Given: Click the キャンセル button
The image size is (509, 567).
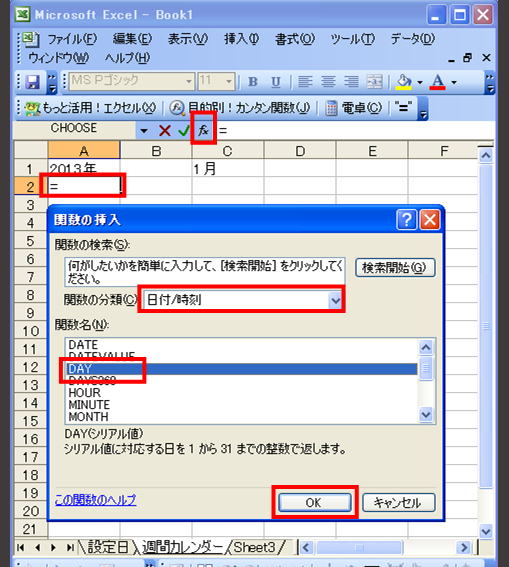Looking at the screenshot, I should coord(398,503).
